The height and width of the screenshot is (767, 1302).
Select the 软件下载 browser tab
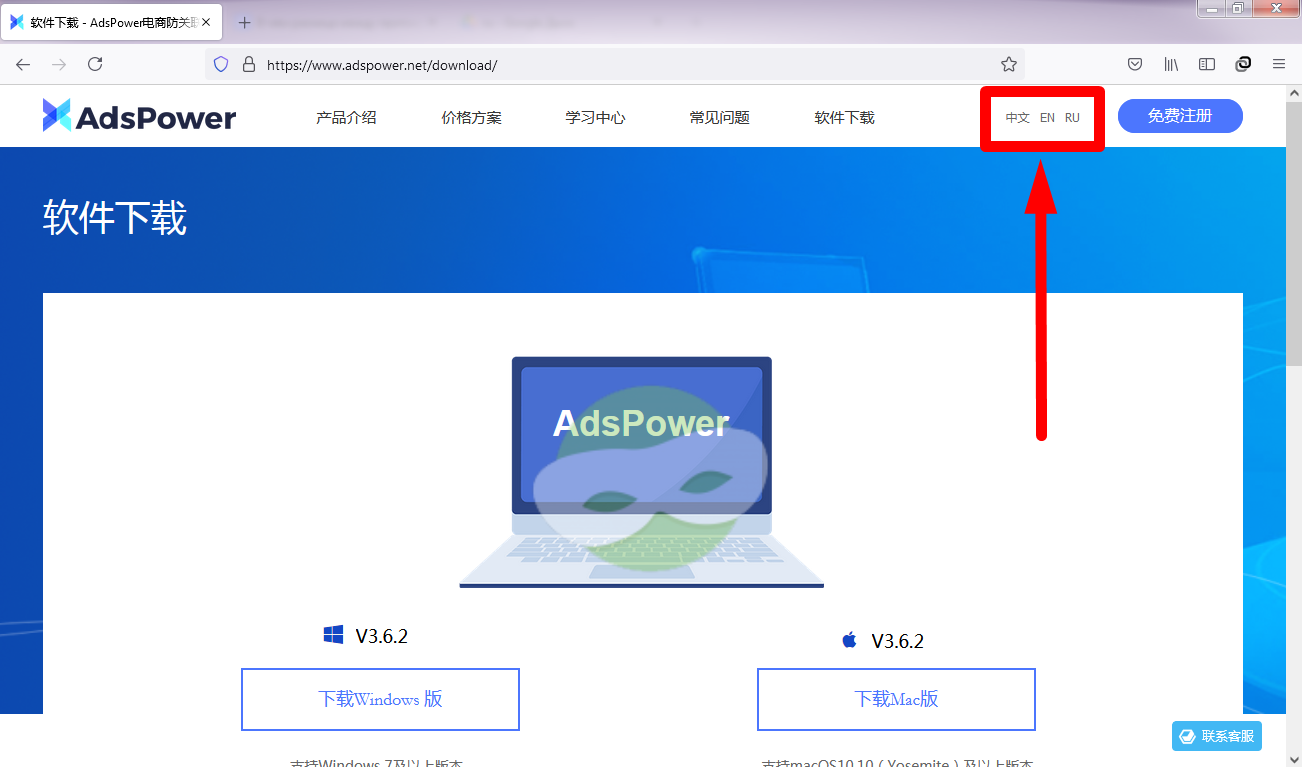click(x=111, y=22)
